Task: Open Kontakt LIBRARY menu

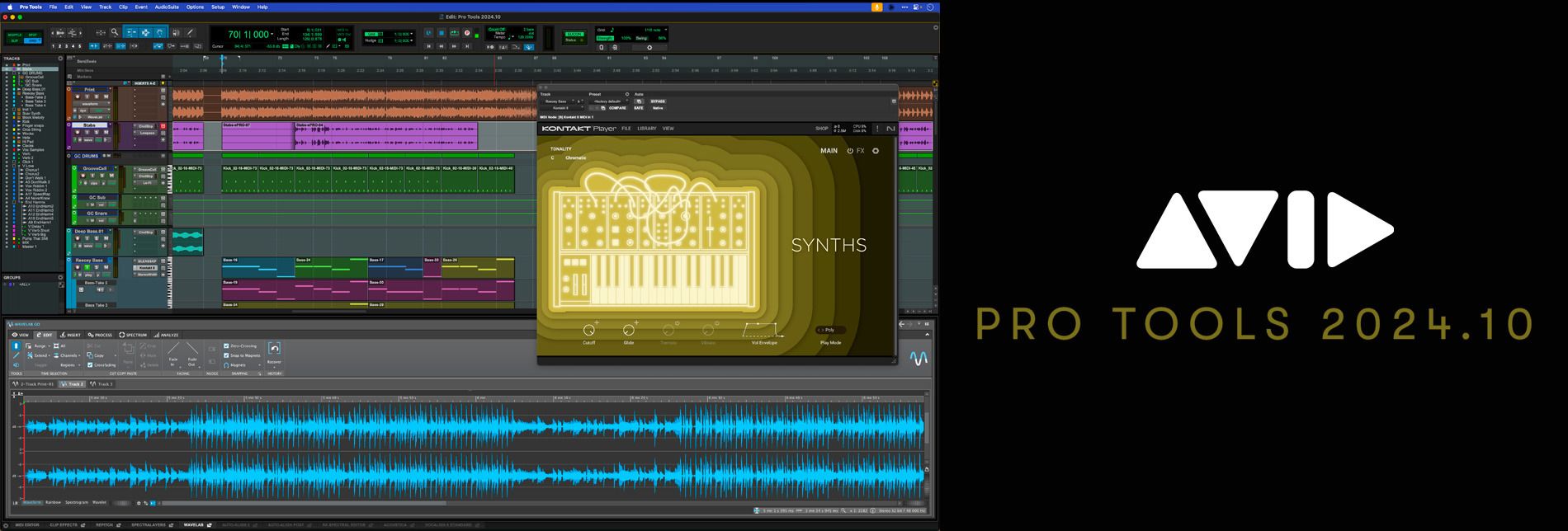Action: (647, 129)
